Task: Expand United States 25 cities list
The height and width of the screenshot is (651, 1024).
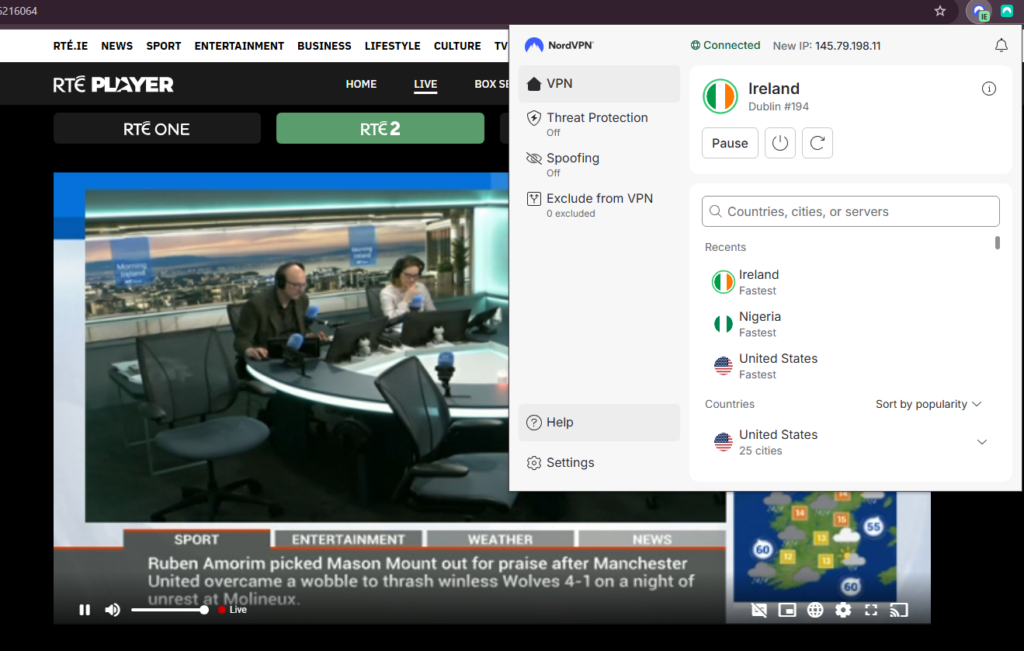Action: pyautogui.click(x=982, y=442)
